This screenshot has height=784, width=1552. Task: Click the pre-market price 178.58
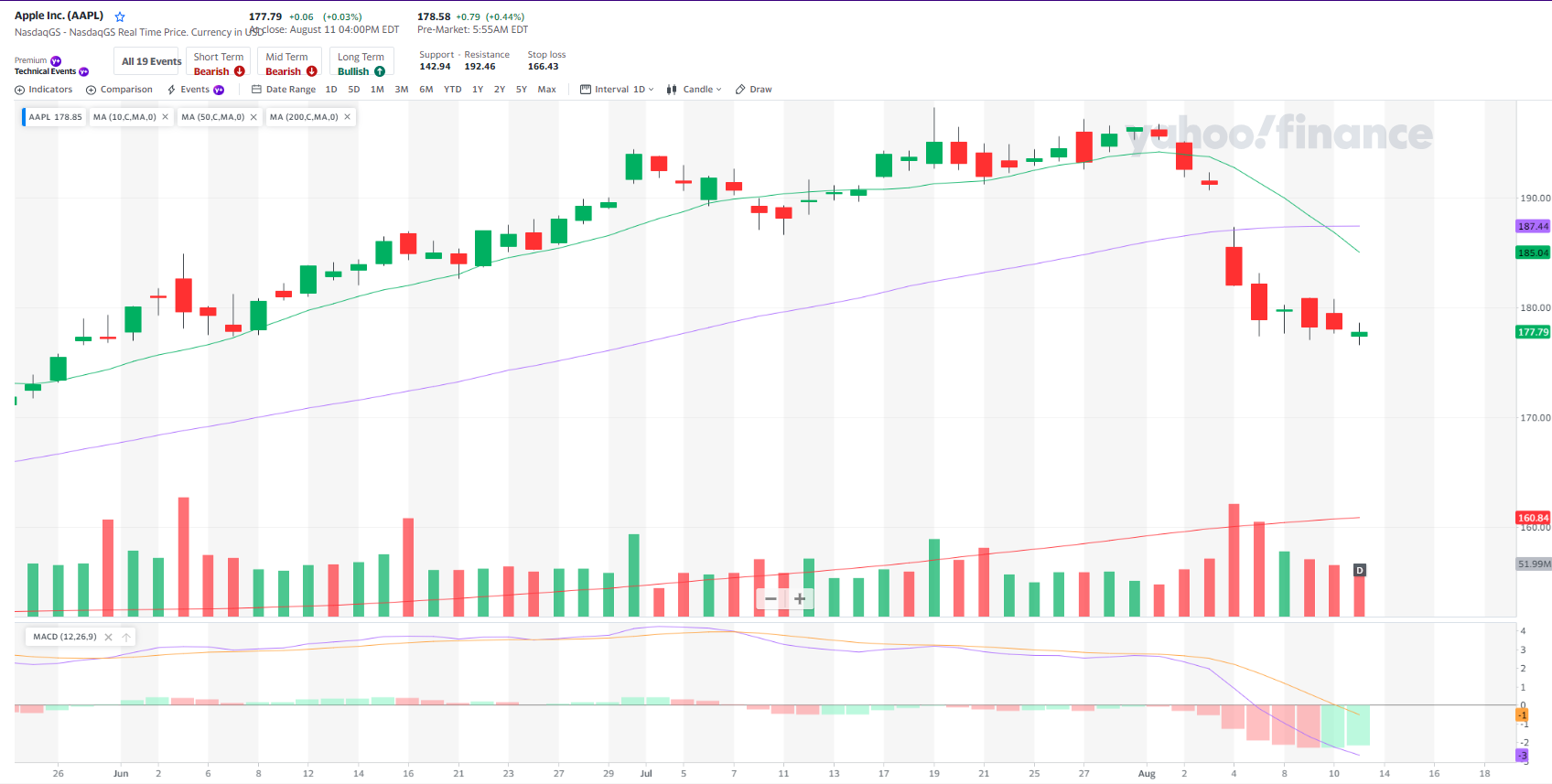tap(434, 16)
